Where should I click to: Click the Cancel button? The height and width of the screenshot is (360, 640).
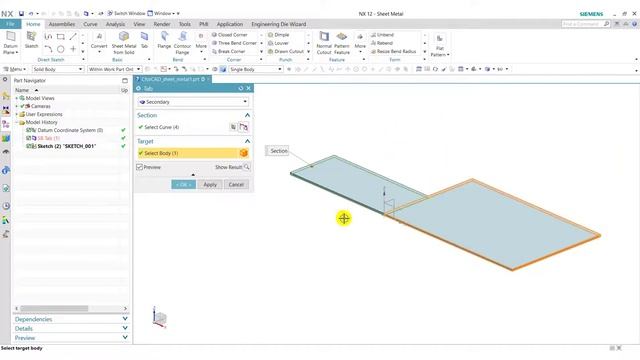click(236, 184)
